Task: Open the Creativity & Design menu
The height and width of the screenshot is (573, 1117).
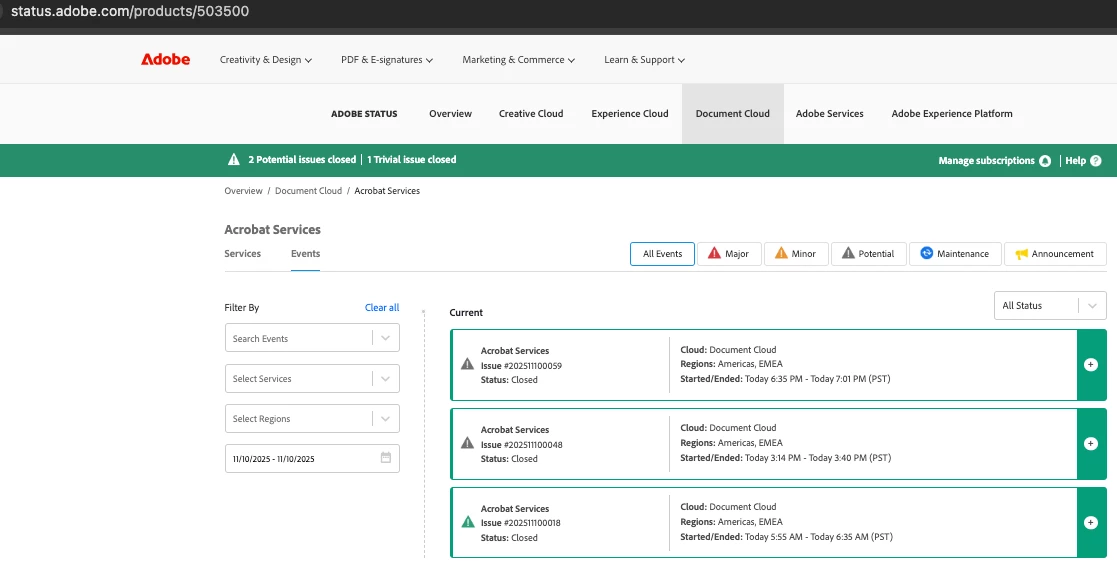Action: click(x=266, y=60)
